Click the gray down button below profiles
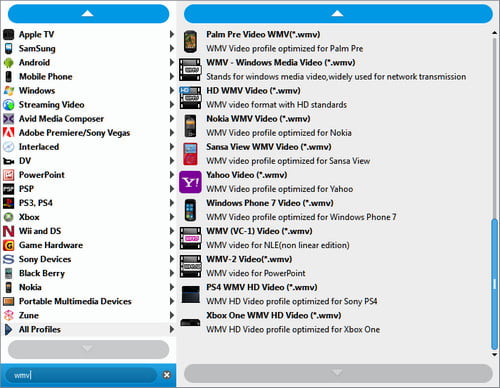Viewport: 500px width, 388px height. tap(338, 373)
